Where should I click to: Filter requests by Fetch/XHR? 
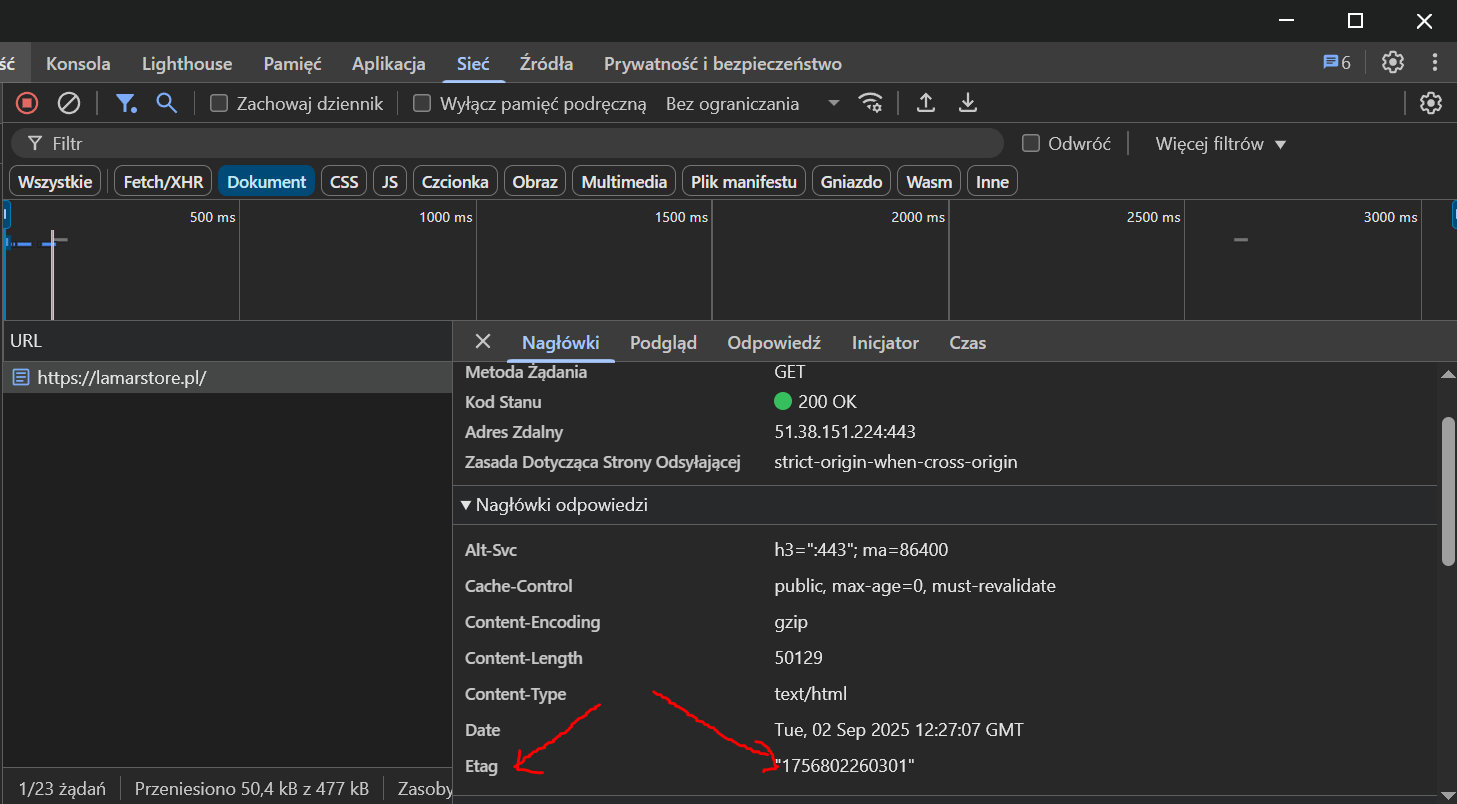click(163, 182)
